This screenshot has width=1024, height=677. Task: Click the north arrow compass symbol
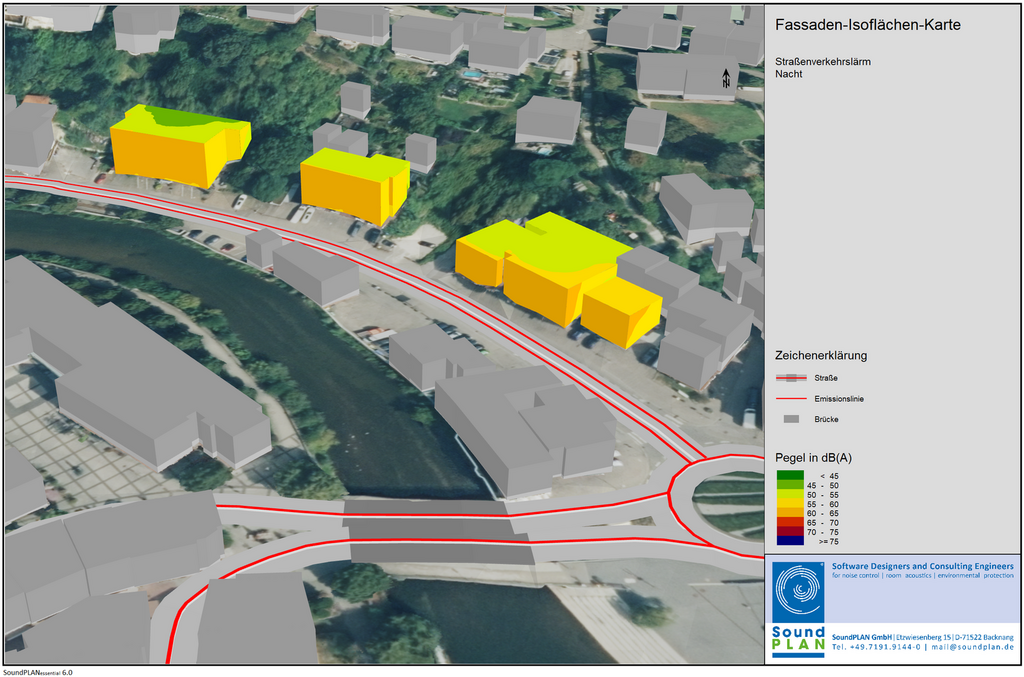click(x=726, y=77)
